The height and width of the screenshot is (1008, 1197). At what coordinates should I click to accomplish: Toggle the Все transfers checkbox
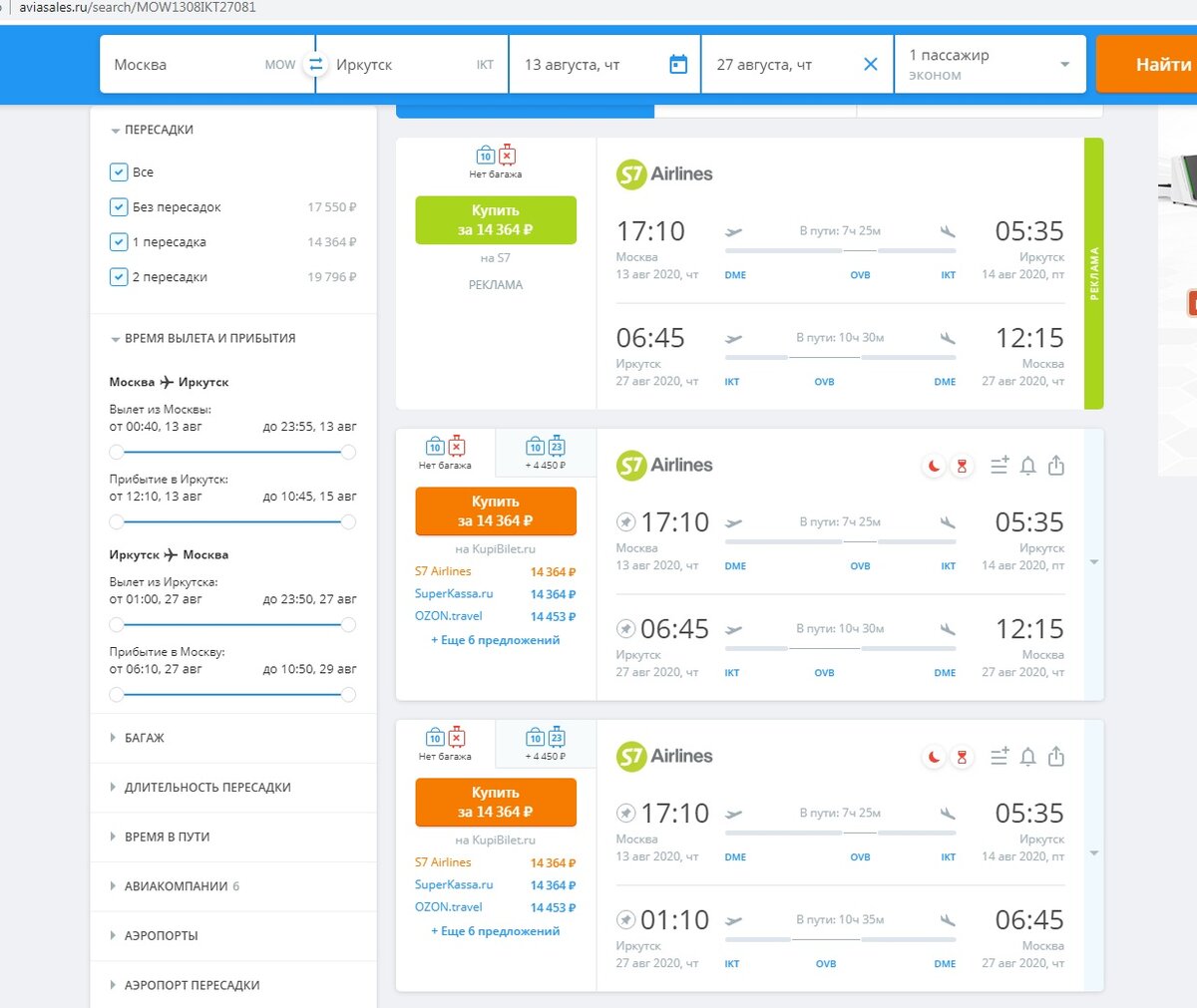(119, 172)
